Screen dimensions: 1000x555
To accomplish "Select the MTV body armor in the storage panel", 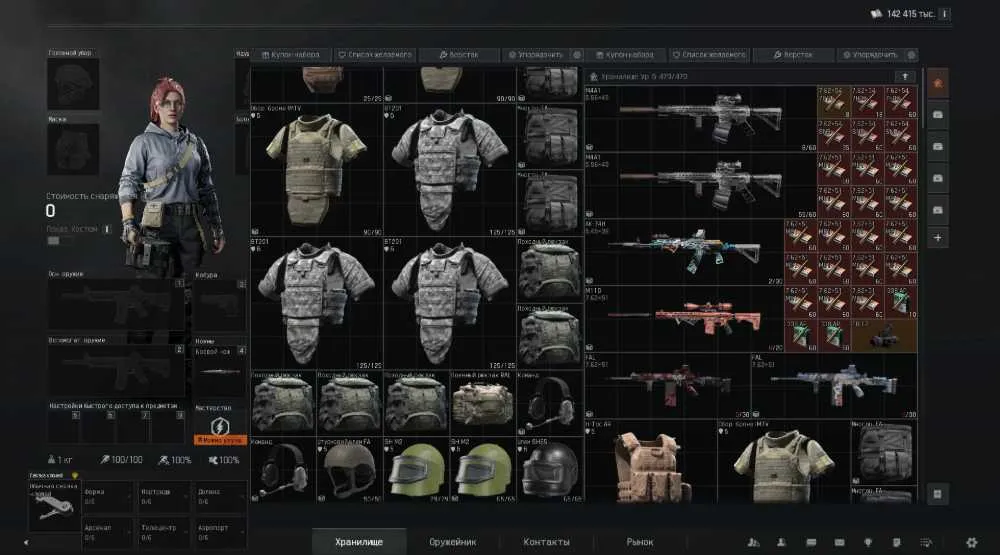I will (x=783, y=461).
